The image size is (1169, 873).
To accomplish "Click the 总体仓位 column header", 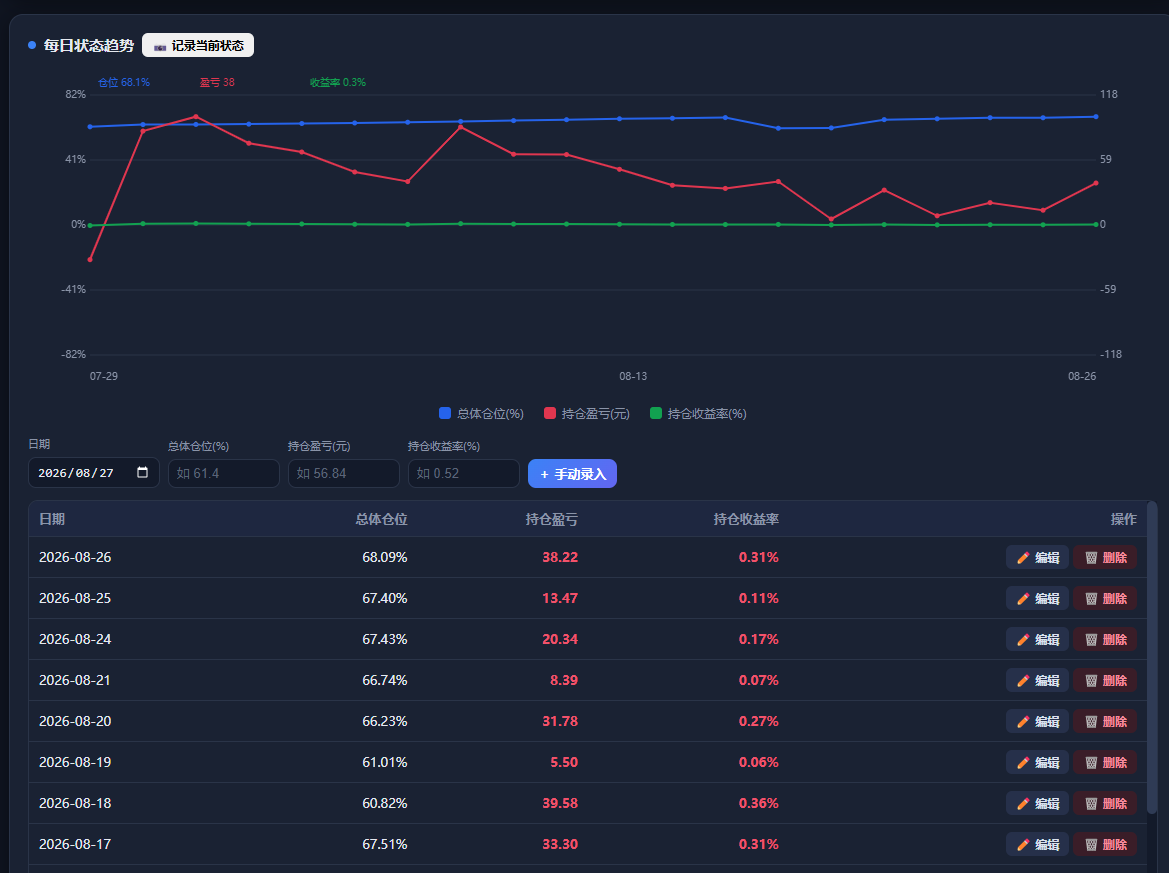I will click(x=381, y=519).
